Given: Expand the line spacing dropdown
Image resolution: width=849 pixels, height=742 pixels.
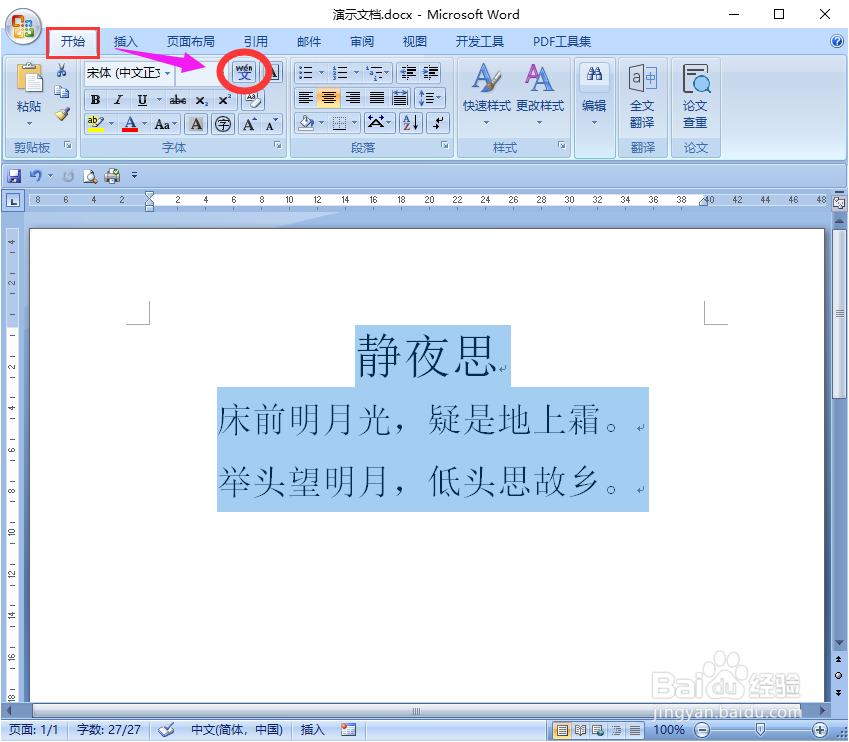Looking at the screenshot, I should 438,97.
